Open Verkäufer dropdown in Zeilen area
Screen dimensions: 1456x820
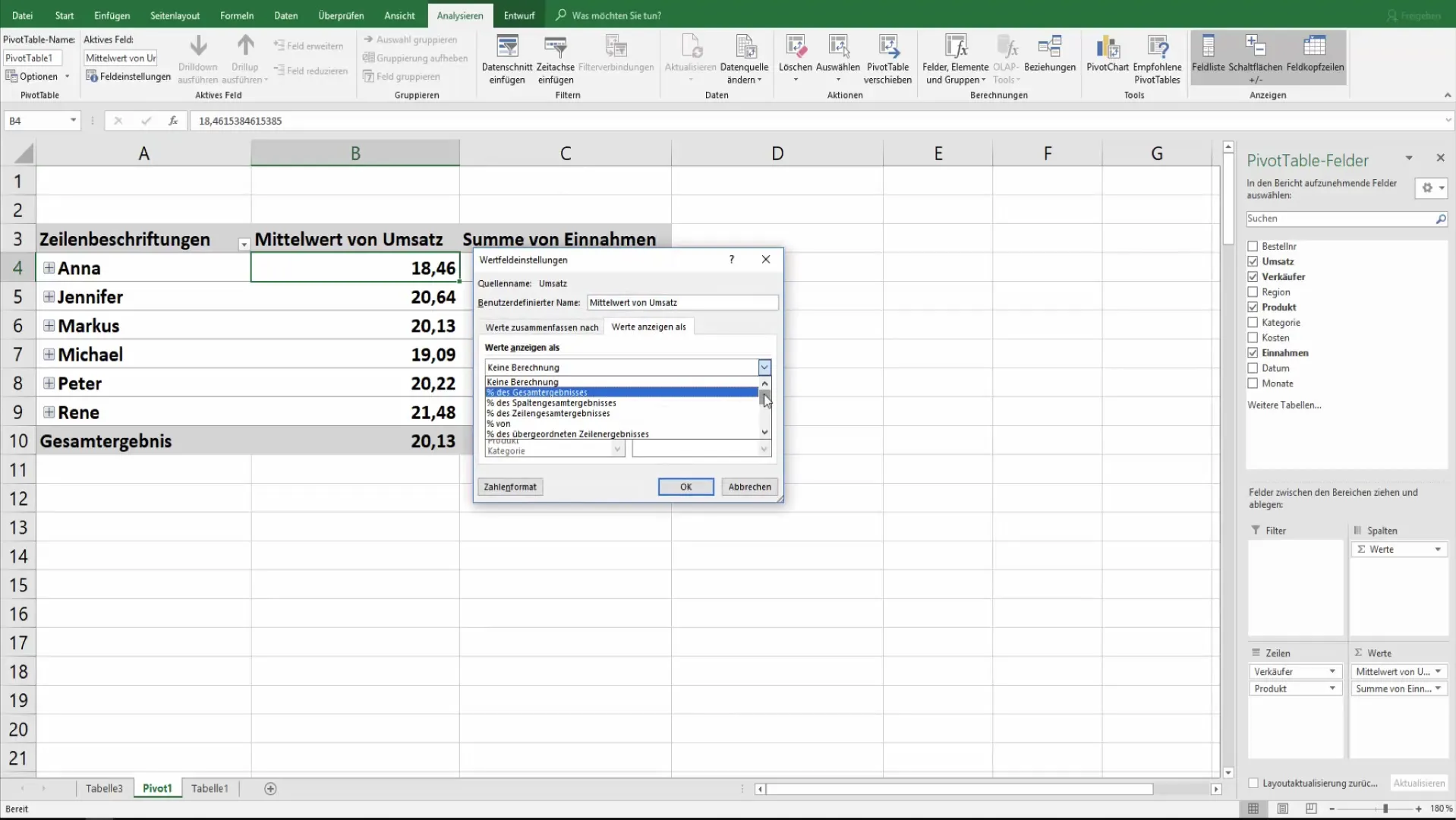(x=1332, y=672)
